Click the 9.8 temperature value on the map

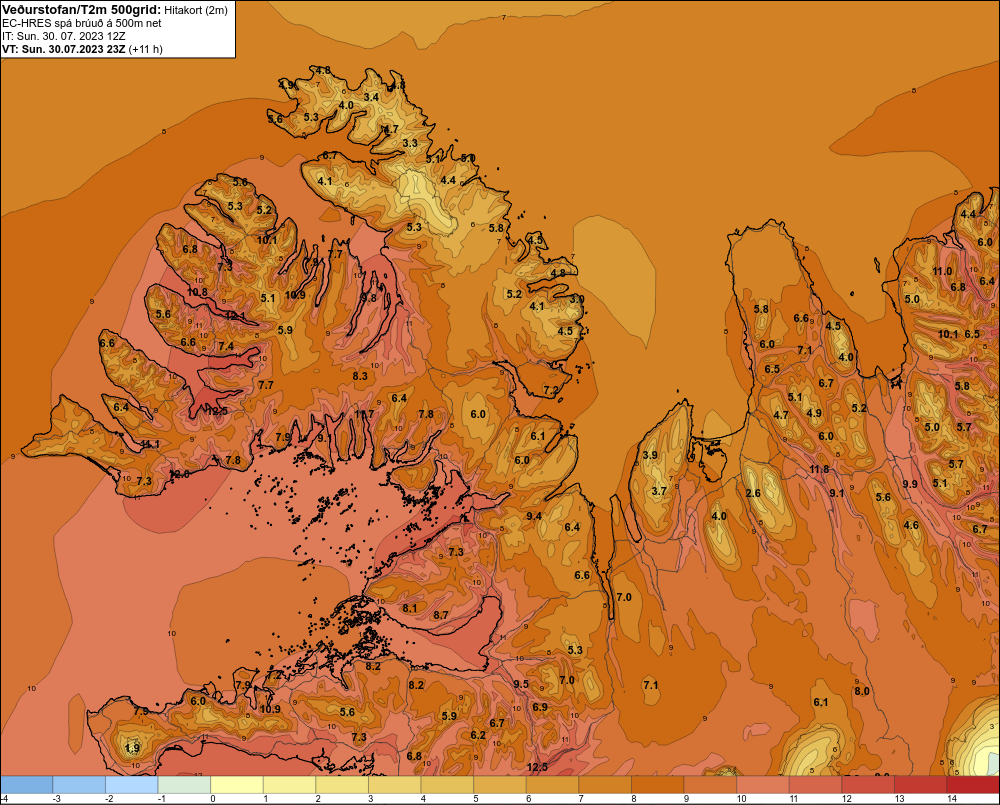coord(369,297)
